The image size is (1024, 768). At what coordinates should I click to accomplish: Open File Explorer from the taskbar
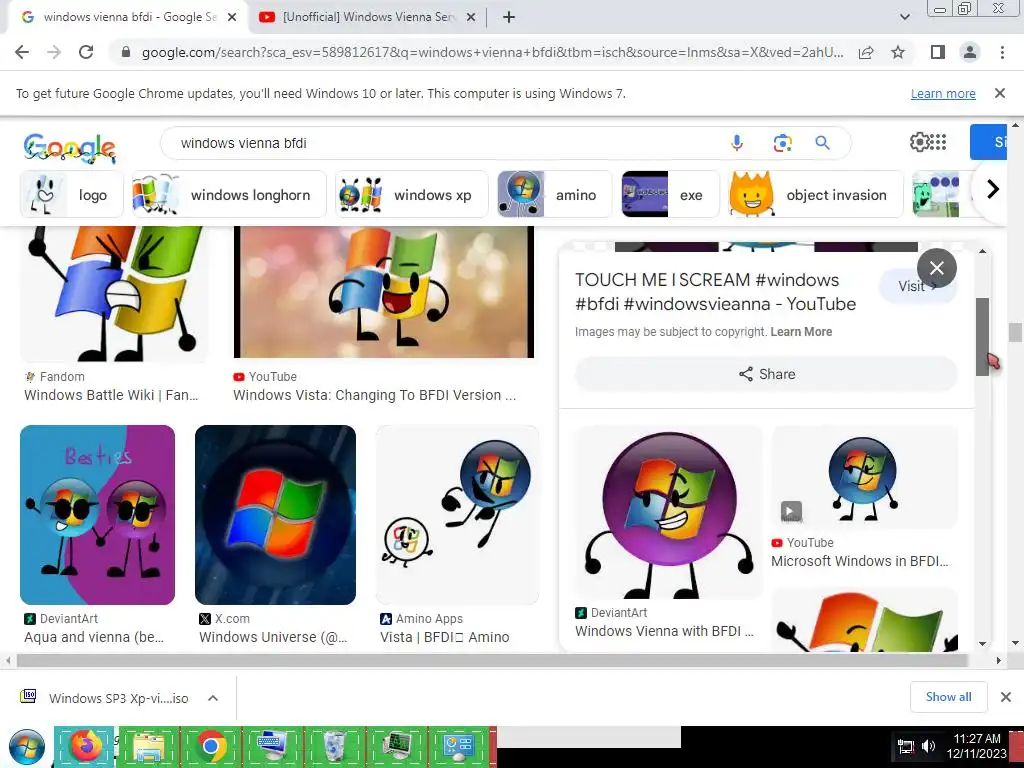[x=148, y=746]
